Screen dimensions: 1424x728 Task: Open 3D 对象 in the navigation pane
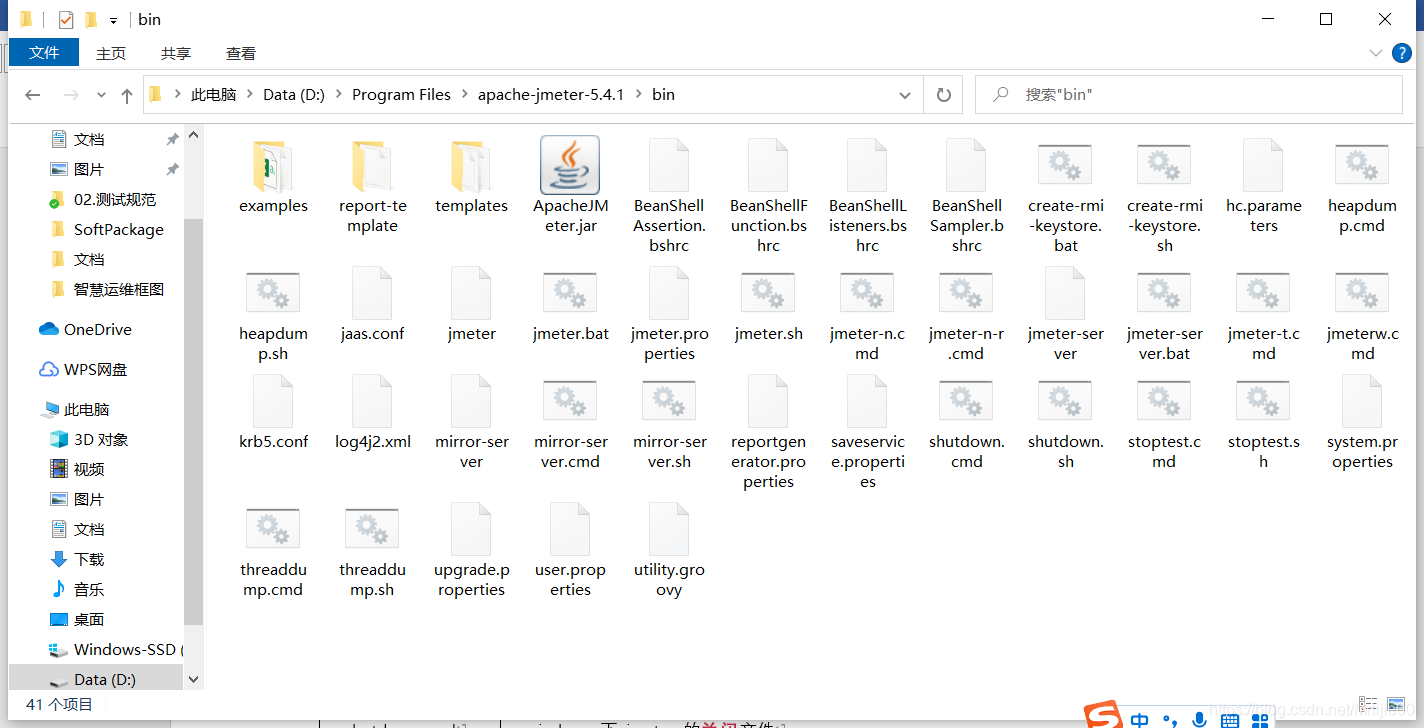pyautogui.click(x=100, y=439)
